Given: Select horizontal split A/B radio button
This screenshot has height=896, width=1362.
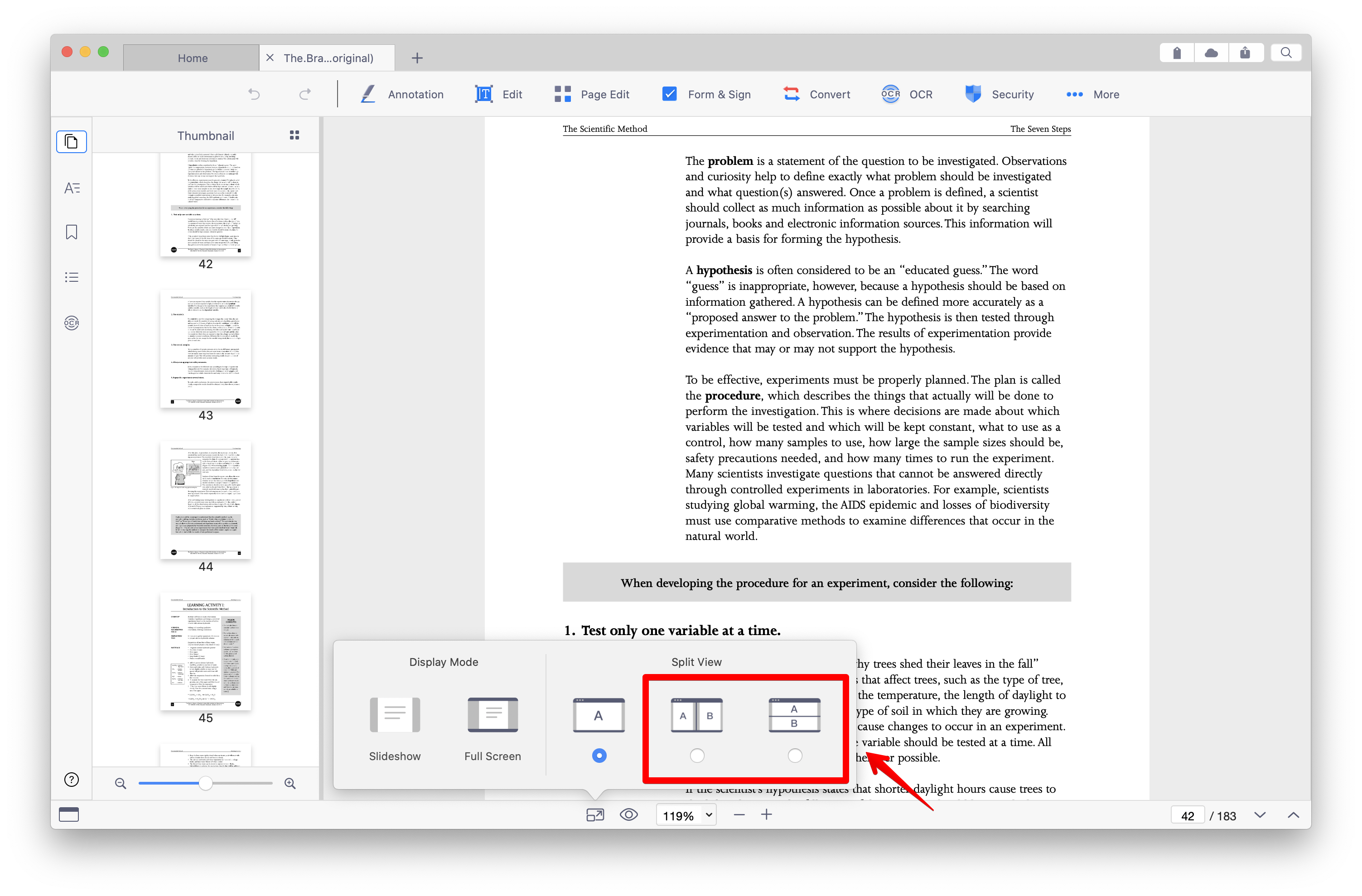Looking at the screenshot, I should coord(794,756).
